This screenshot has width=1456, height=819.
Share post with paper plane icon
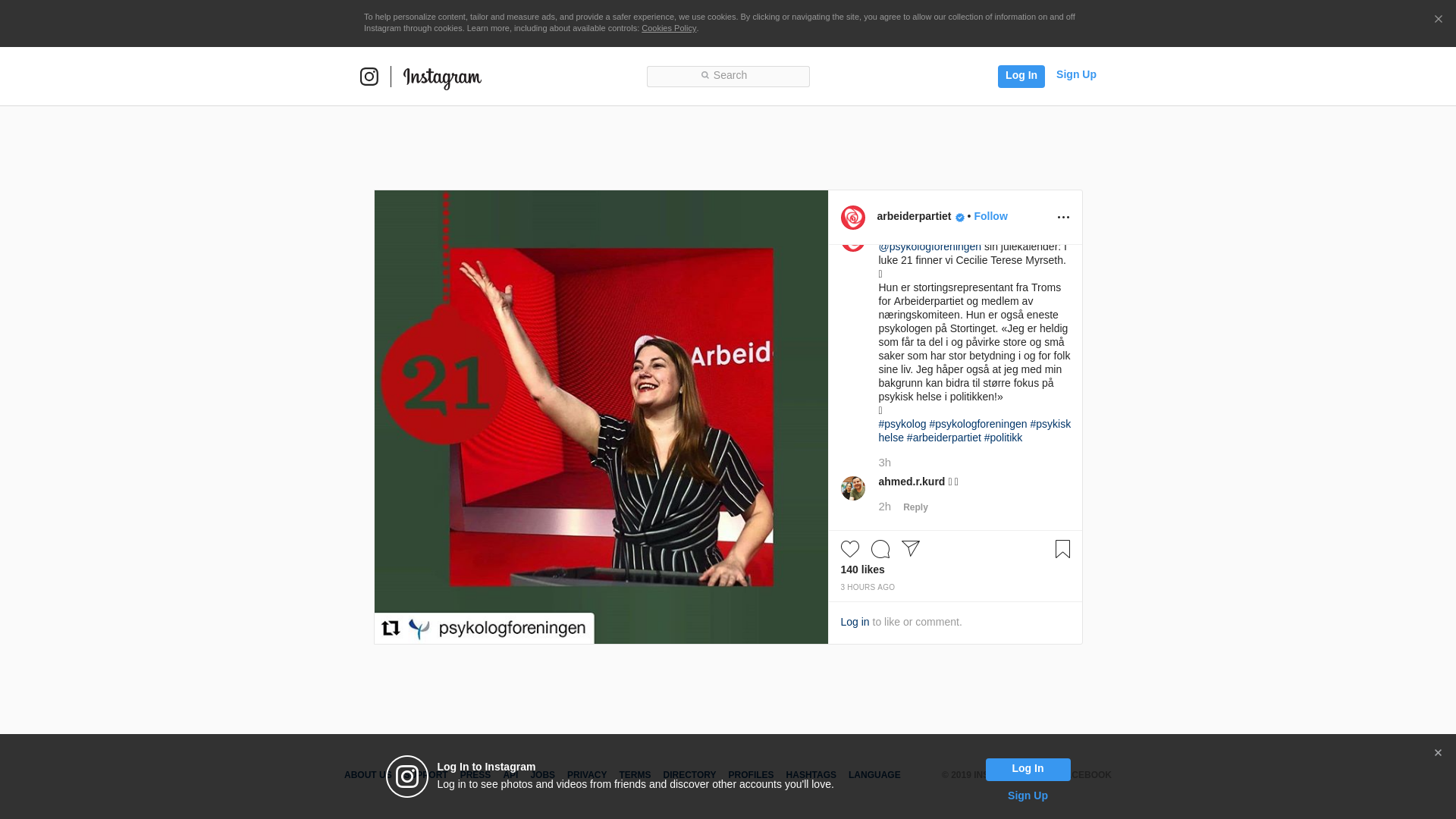pos(910,548)
